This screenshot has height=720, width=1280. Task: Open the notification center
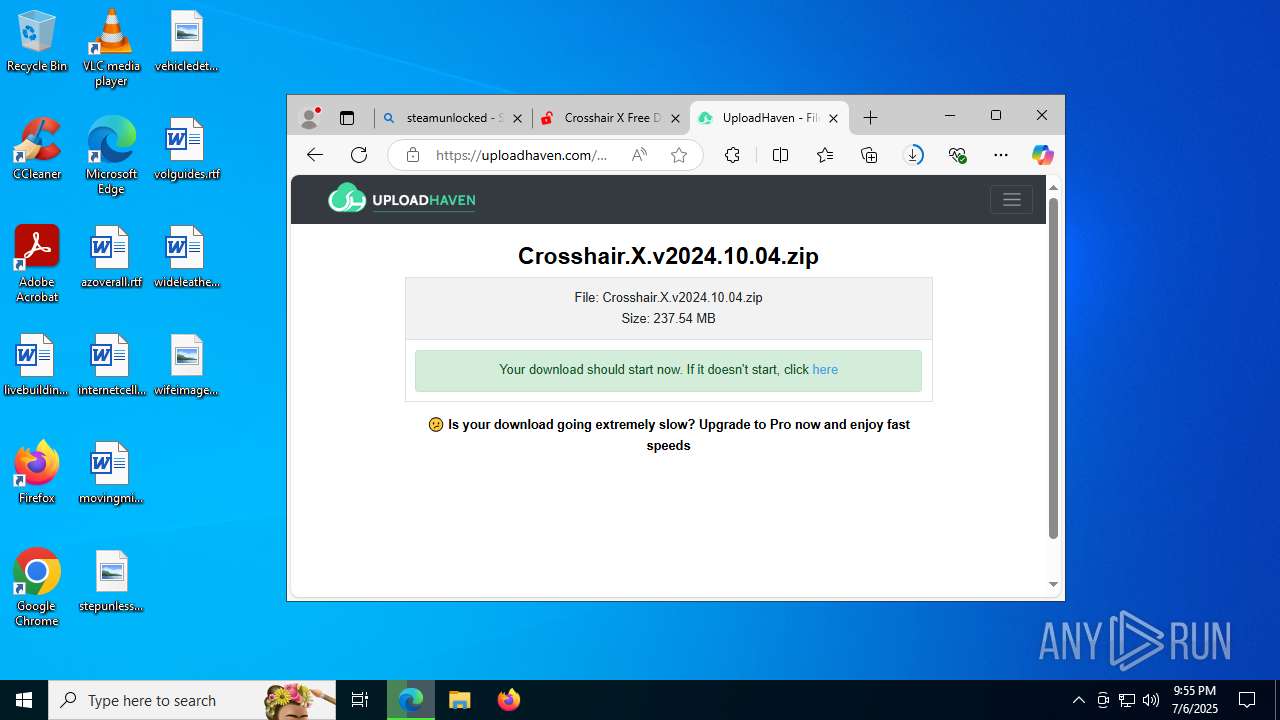pyautogui.click(x=1247, y=700)
